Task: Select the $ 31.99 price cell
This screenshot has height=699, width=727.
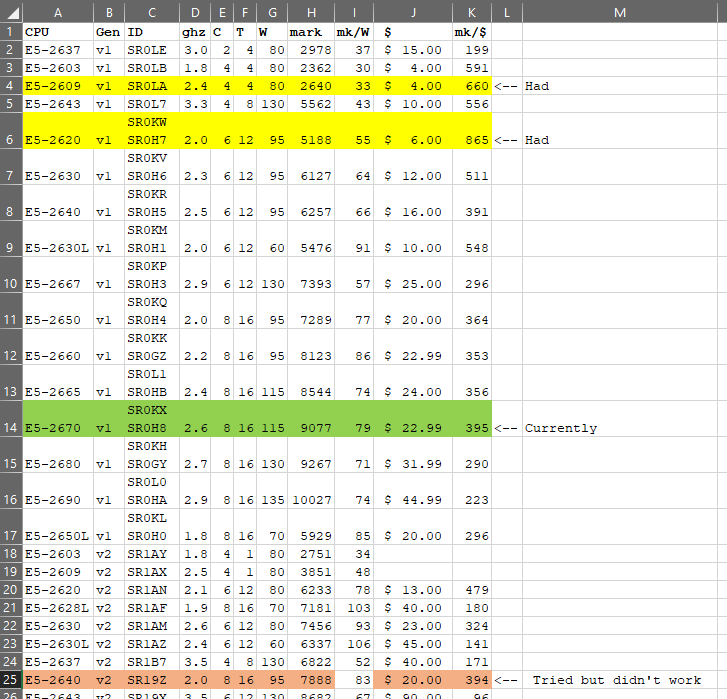Action: [x=413, y=464]
